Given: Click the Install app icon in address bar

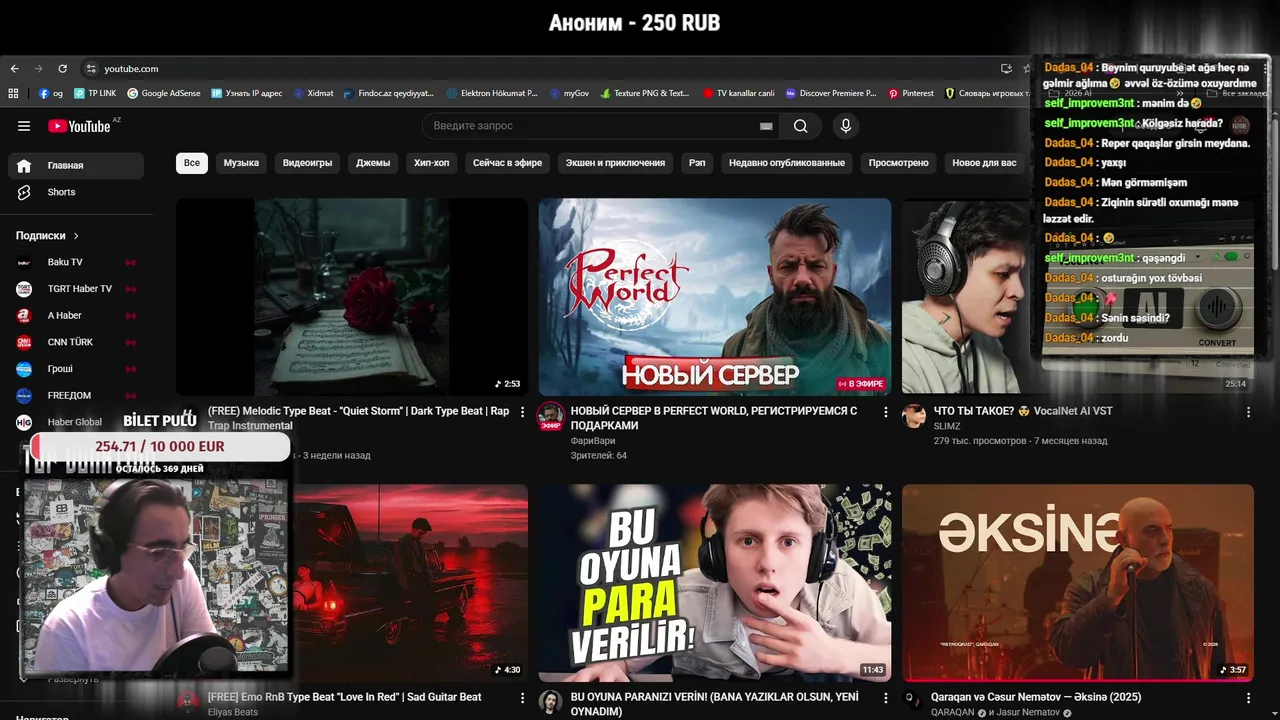Looking at the screenshot, I should pos(1006,69).
